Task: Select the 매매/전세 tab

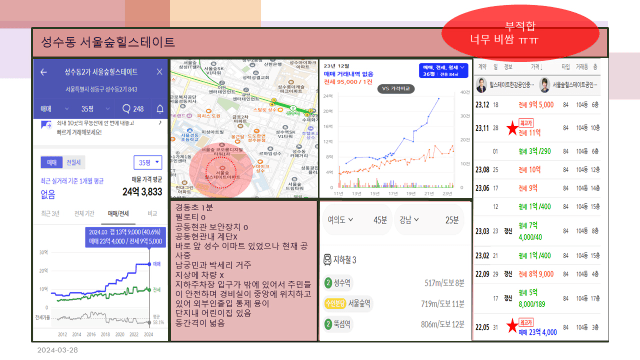Action: (118, 213)
